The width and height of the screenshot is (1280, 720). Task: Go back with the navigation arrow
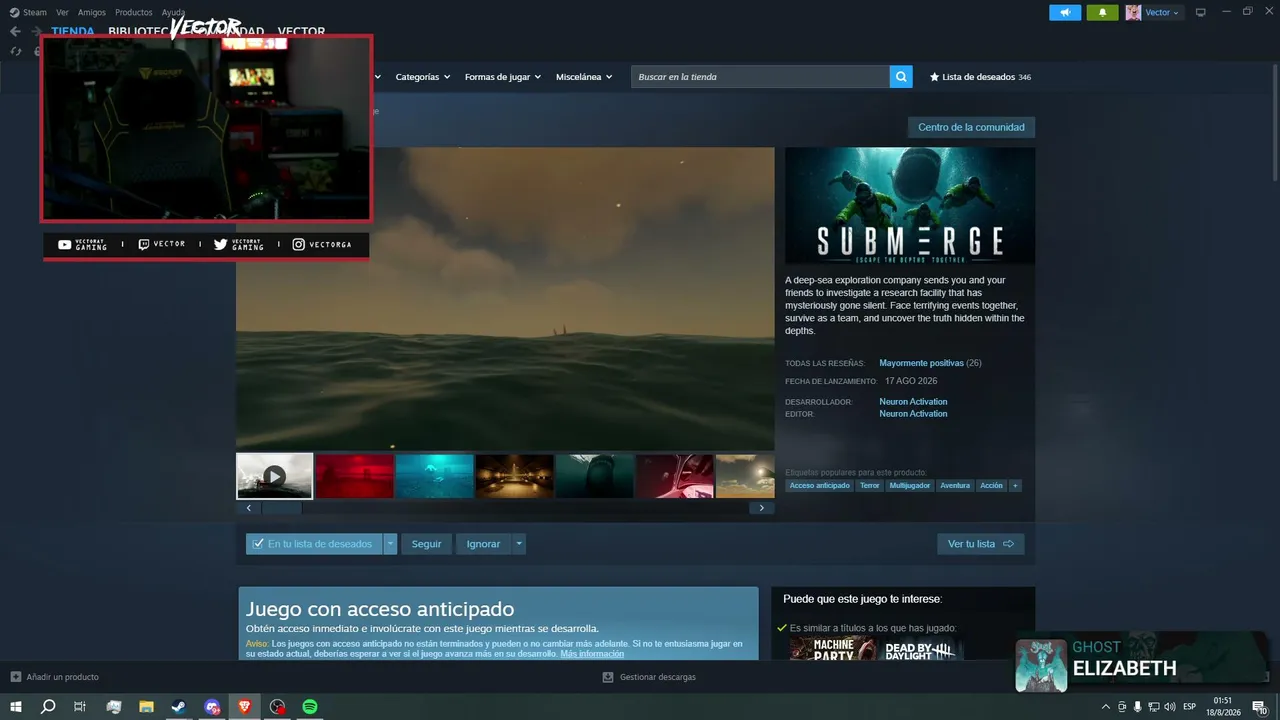coord(15,31)
